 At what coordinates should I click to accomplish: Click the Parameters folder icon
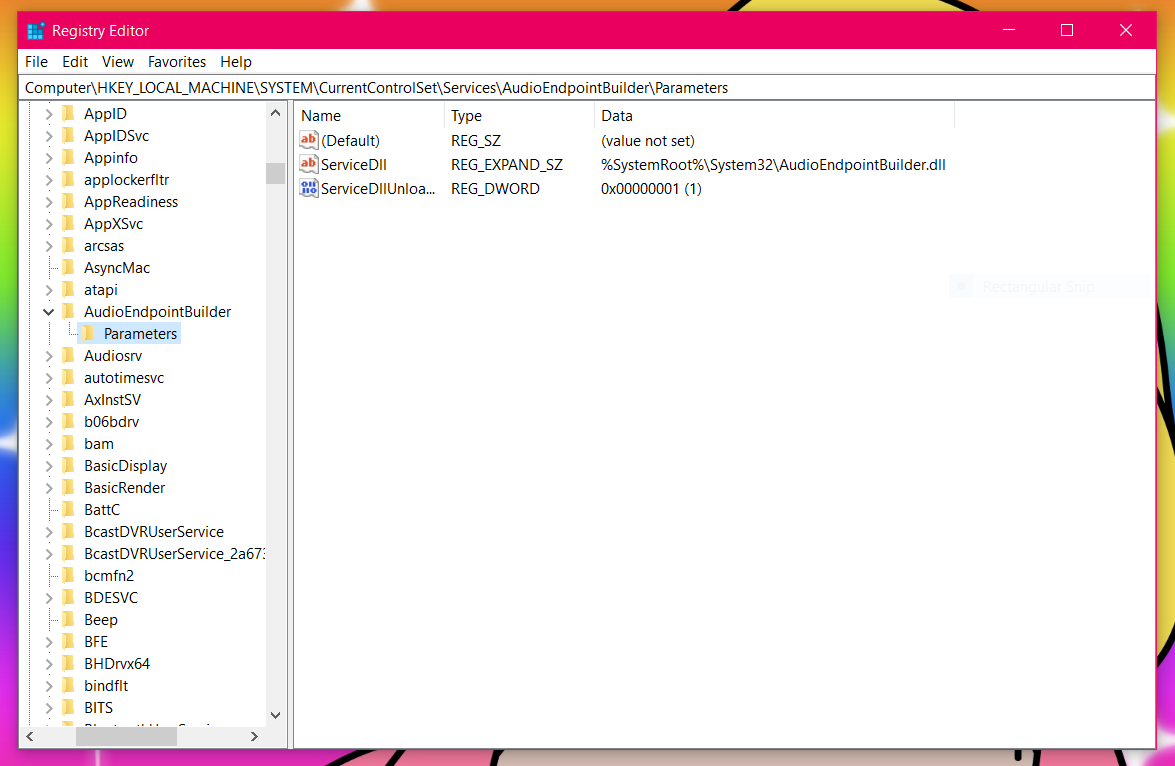coord(88,333)
